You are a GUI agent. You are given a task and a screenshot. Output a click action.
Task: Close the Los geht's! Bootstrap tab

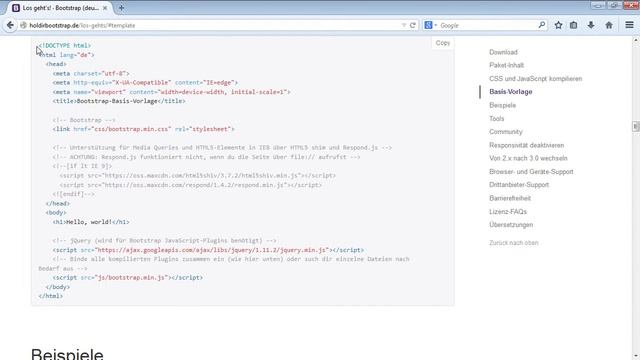[105, 8]
